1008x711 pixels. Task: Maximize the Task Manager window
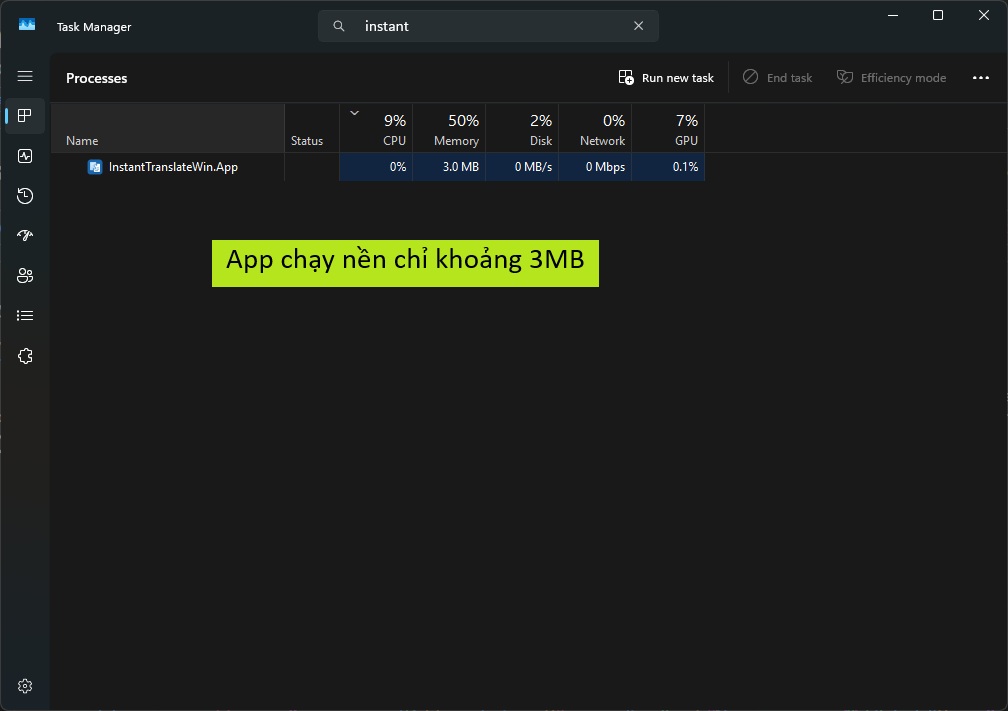(x=938, y=15)
